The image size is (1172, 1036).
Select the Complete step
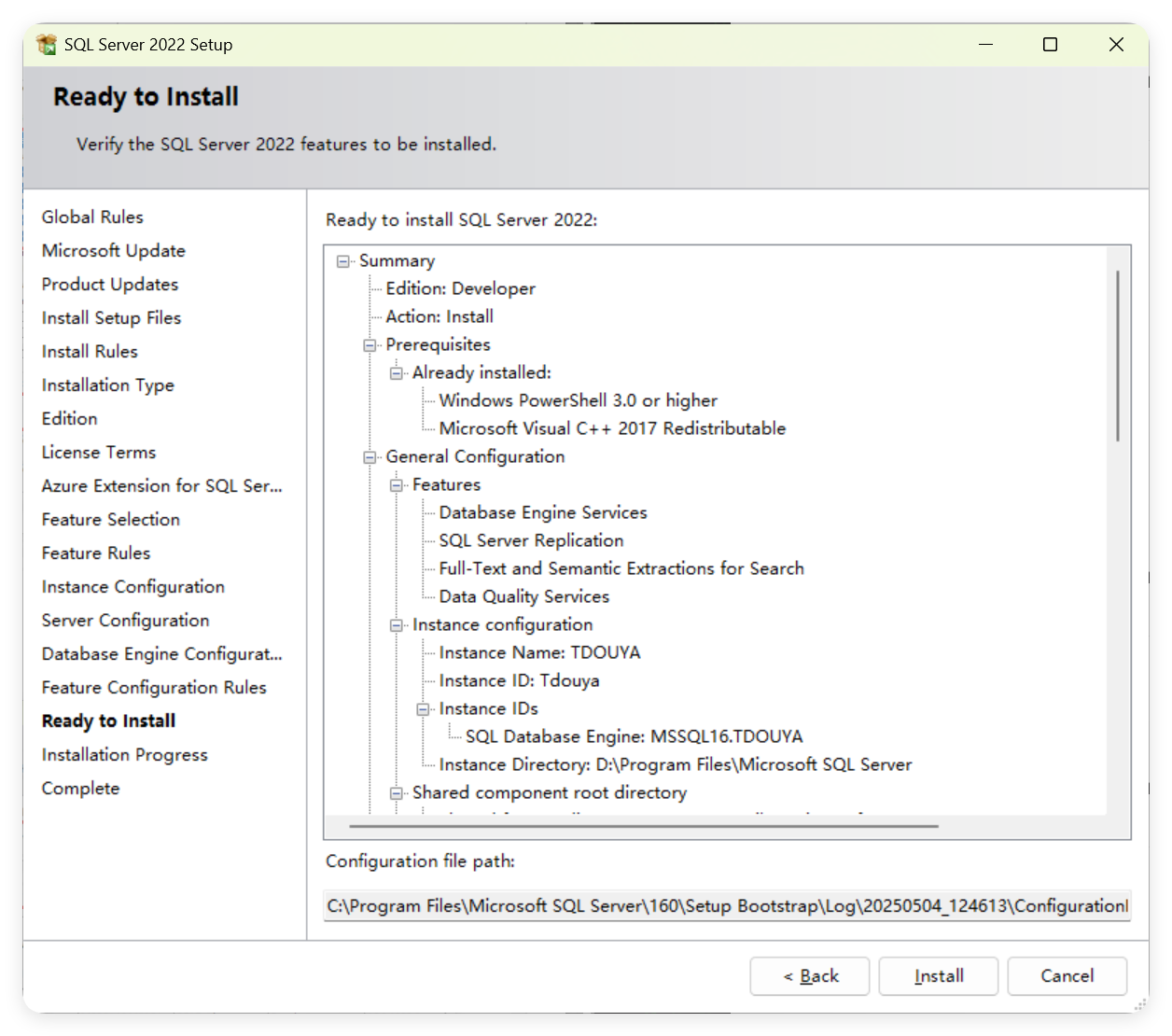point(81,788)
